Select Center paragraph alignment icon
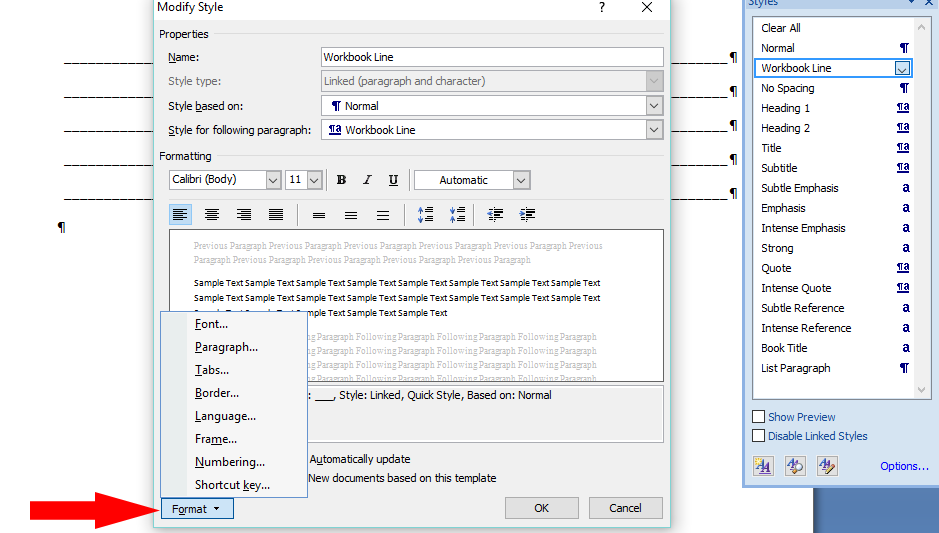939x533 pixels. [212, 215]
